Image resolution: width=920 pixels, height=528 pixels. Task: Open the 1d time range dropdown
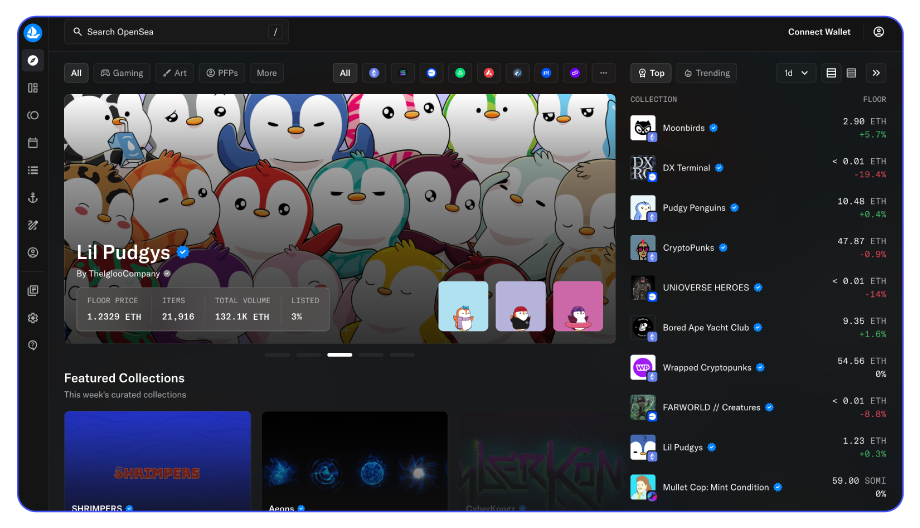[795, 73]
